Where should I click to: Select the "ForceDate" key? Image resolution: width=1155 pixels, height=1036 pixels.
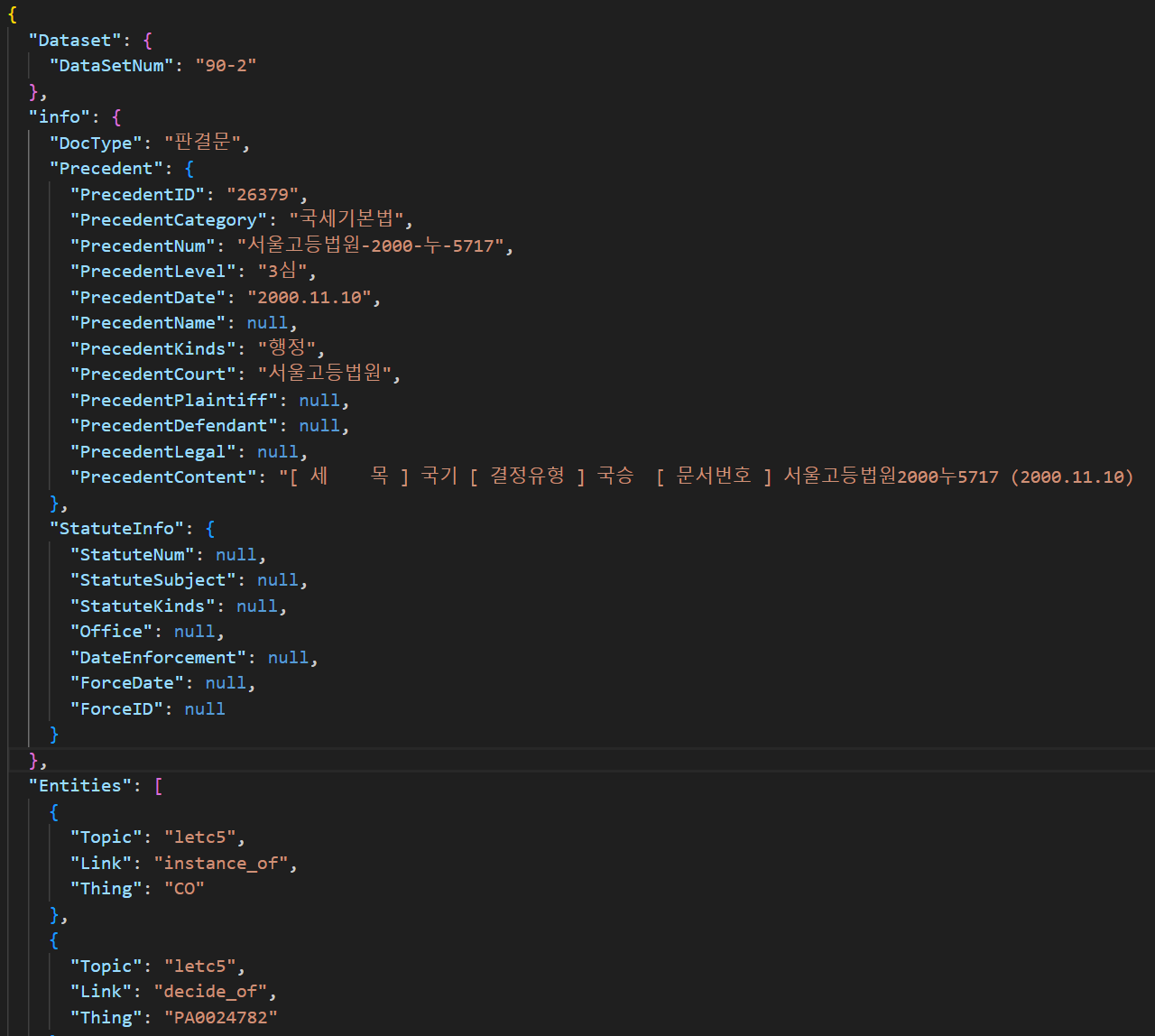coord(127,683)
